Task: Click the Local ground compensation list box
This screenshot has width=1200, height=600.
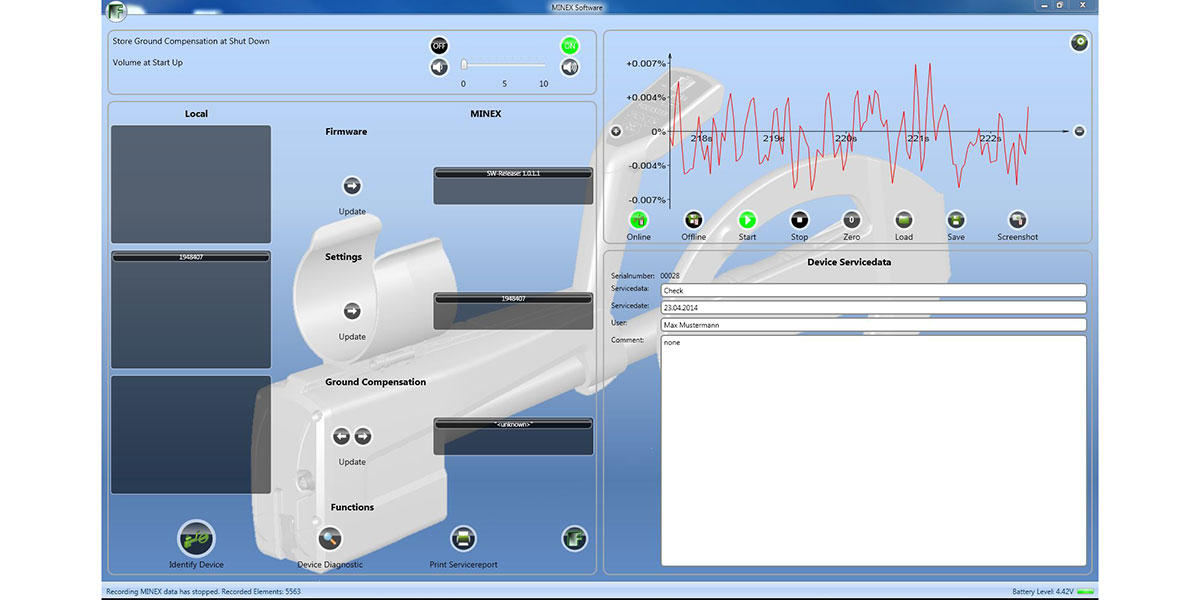Action: (191, 434)
